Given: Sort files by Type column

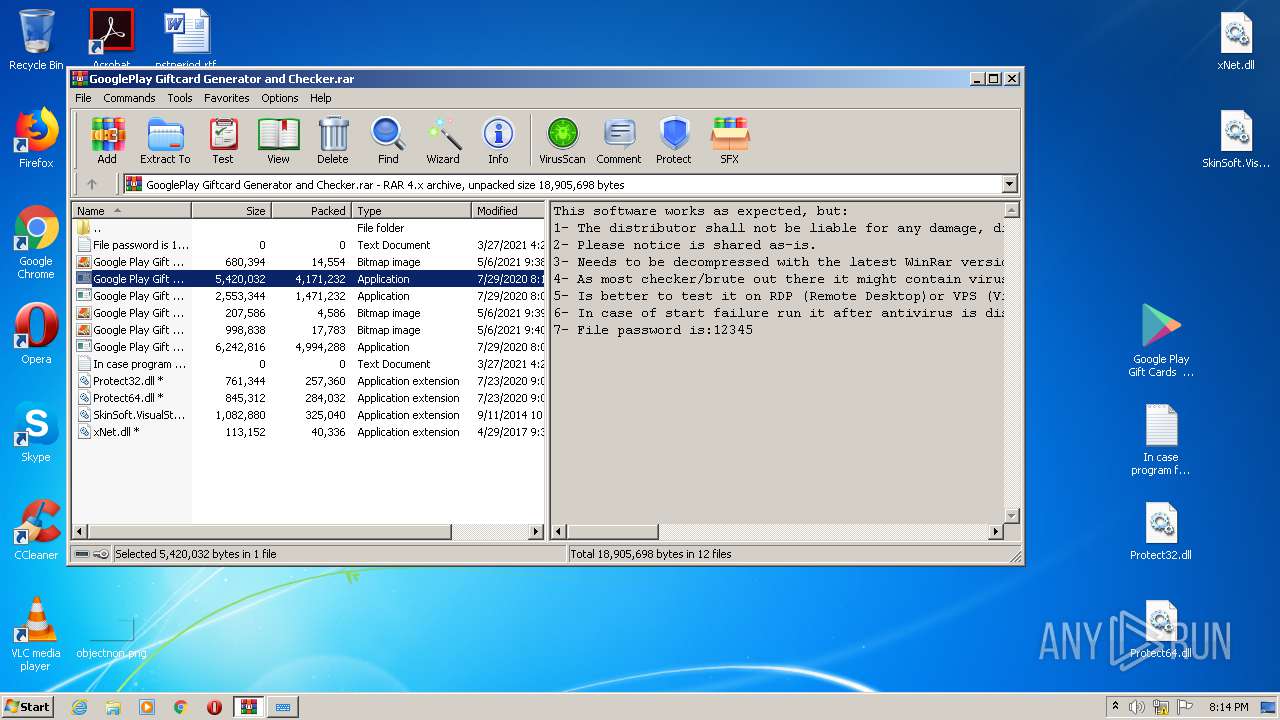Looking at the screenshot, I should pos(412,211).
